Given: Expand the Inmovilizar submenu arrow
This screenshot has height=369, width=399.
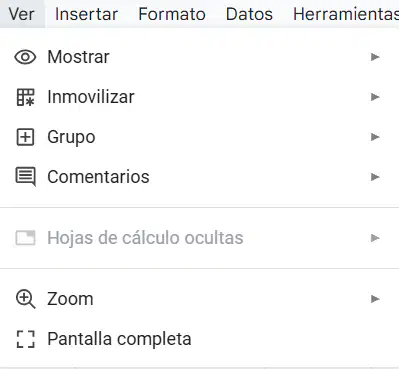Looking at the screenshot, I should point(375,97).
